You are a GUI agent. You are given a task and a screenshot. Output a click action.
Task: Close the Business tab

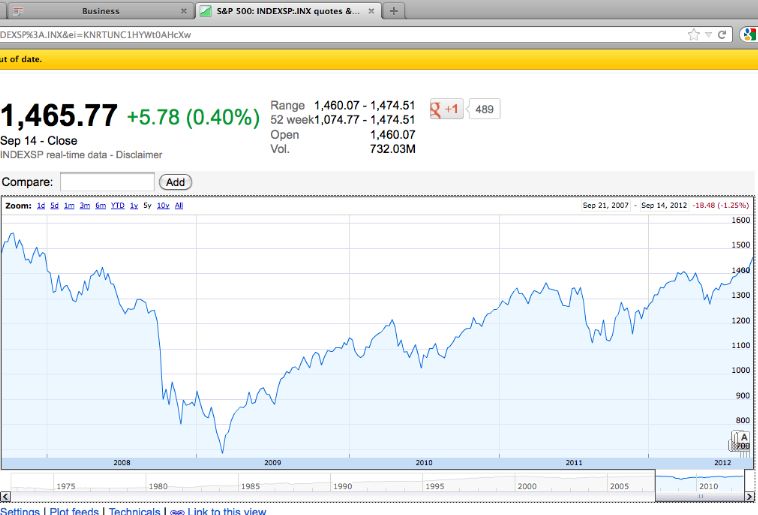point(184,11)
